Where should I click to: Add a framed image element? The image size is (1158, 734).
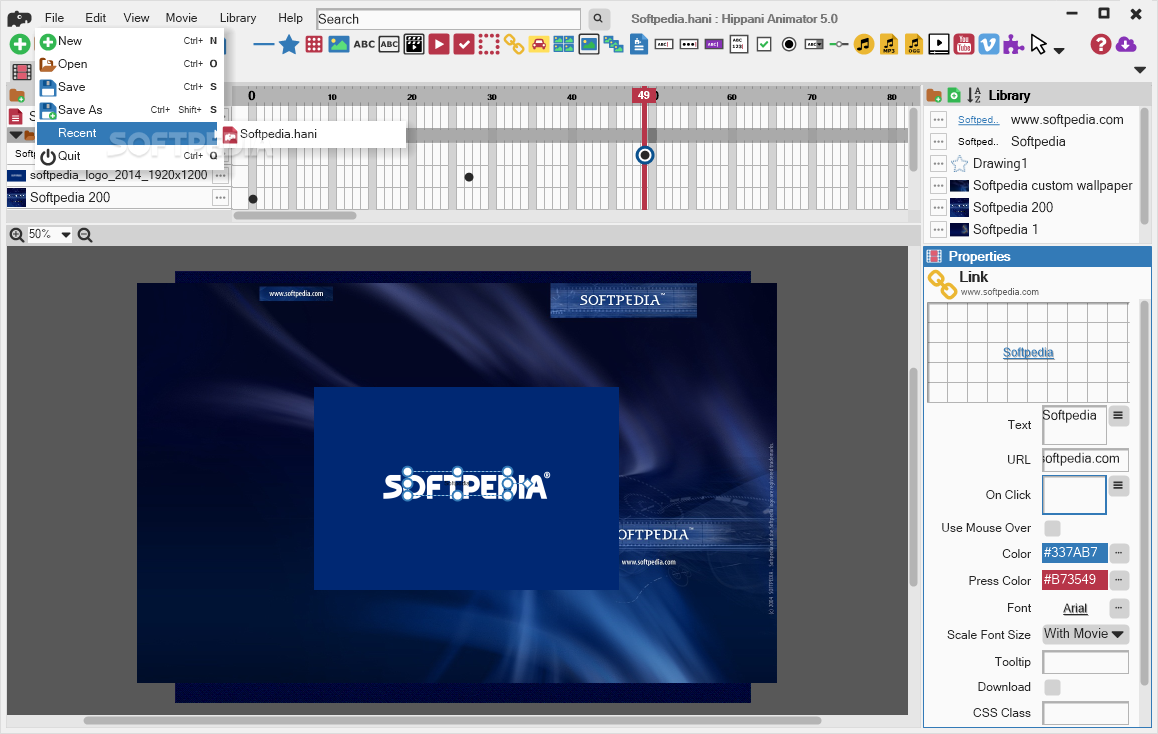pyautogui.click(x=589, y=44)
